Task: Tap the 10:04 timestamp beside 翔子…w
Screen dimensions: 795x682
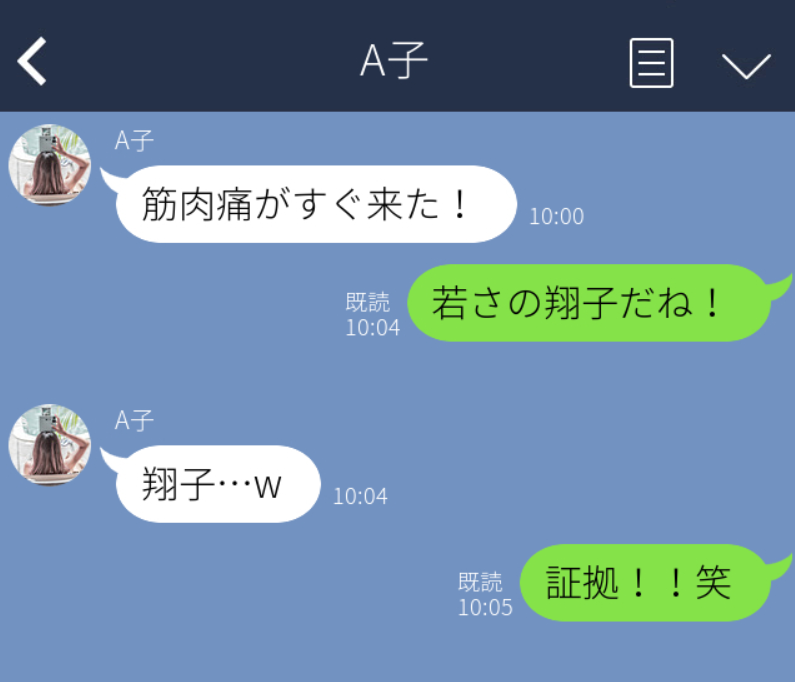Action: [360, 496]
